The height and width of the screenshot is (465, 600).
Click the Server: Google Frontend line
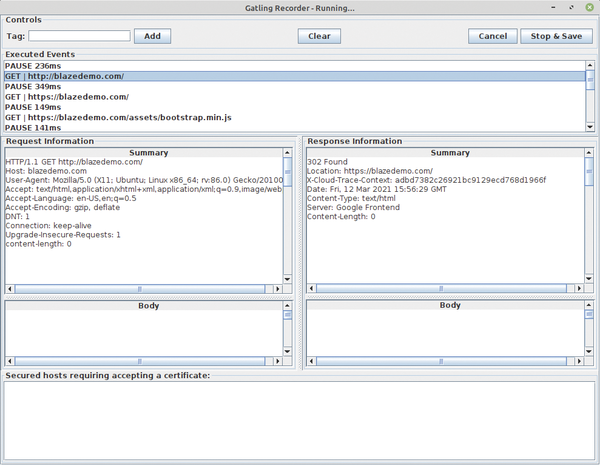coord(353,207)
